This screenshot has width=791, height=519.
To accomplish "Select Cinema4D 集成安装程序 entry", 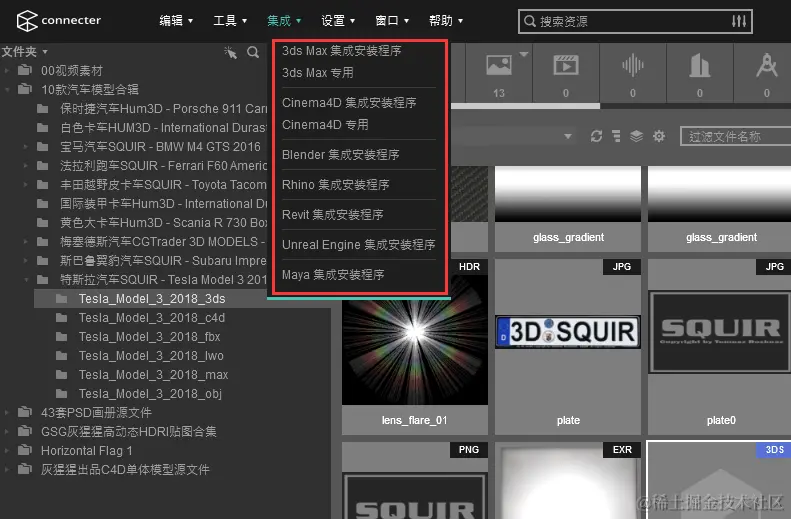I will [x=349, y=102].
